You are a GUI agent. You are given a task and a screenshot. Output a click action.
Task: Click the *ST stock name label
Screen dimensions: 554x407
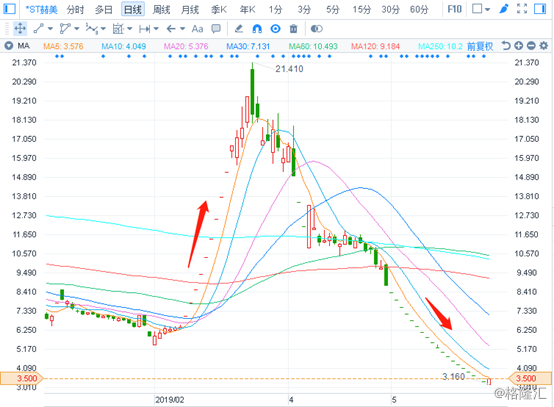(41, 10)
